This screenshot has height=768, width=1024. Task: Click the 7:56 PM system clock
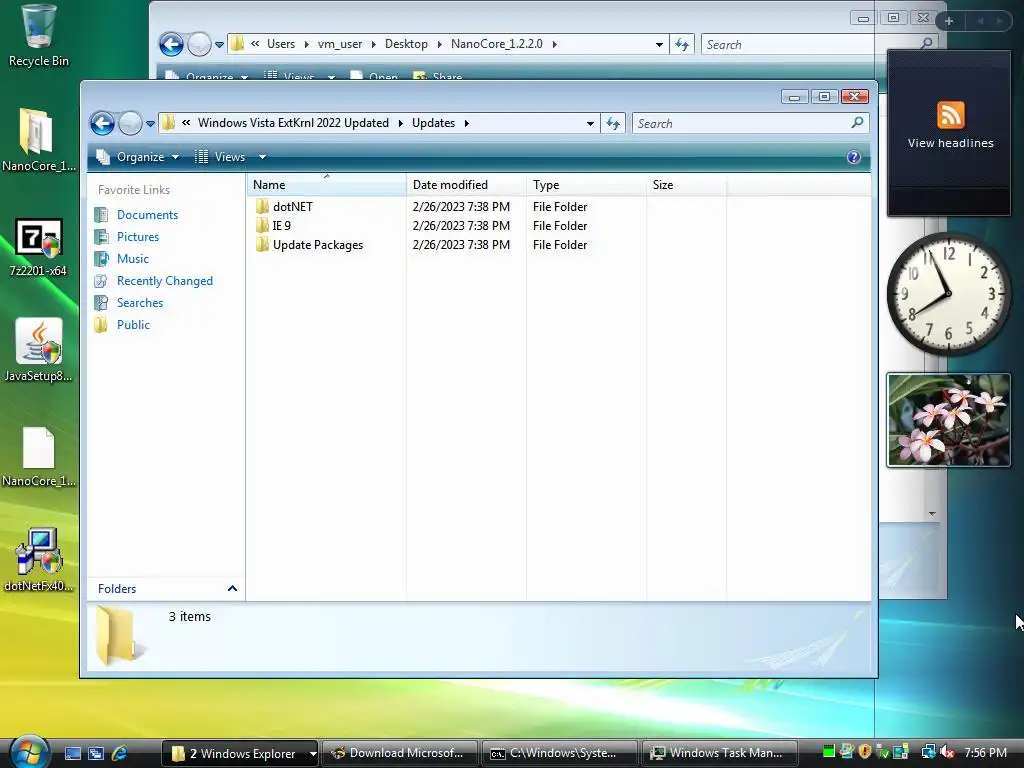(985, 752)
